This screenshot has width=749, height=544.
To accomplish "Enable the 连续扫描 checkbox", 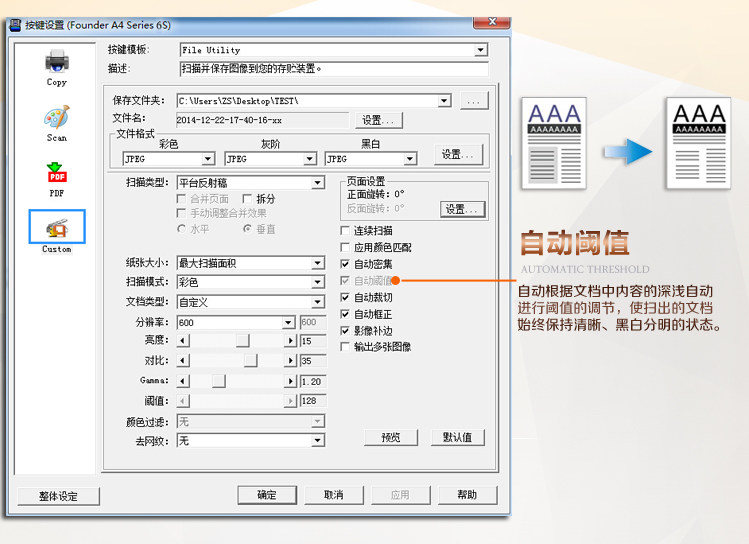I will point(345,231).
